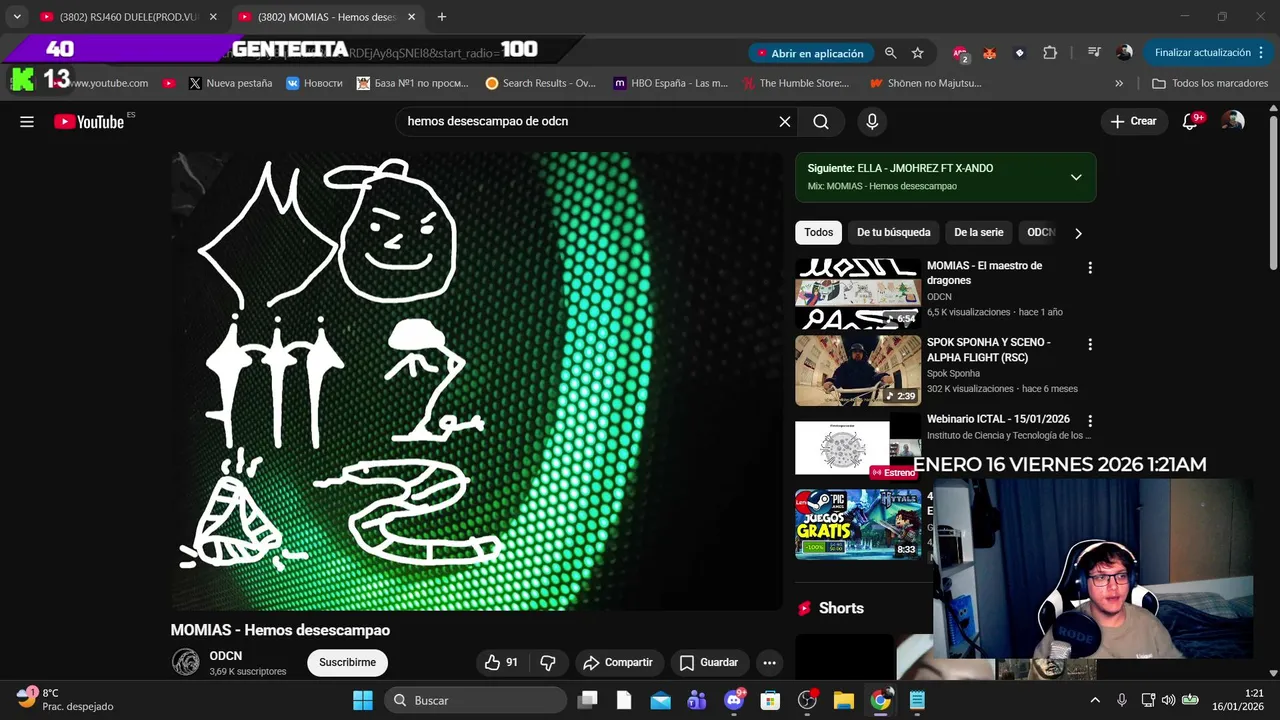Open the YouTube account avatar menu
This screenshot has width=1280, height=720.
1233,121
